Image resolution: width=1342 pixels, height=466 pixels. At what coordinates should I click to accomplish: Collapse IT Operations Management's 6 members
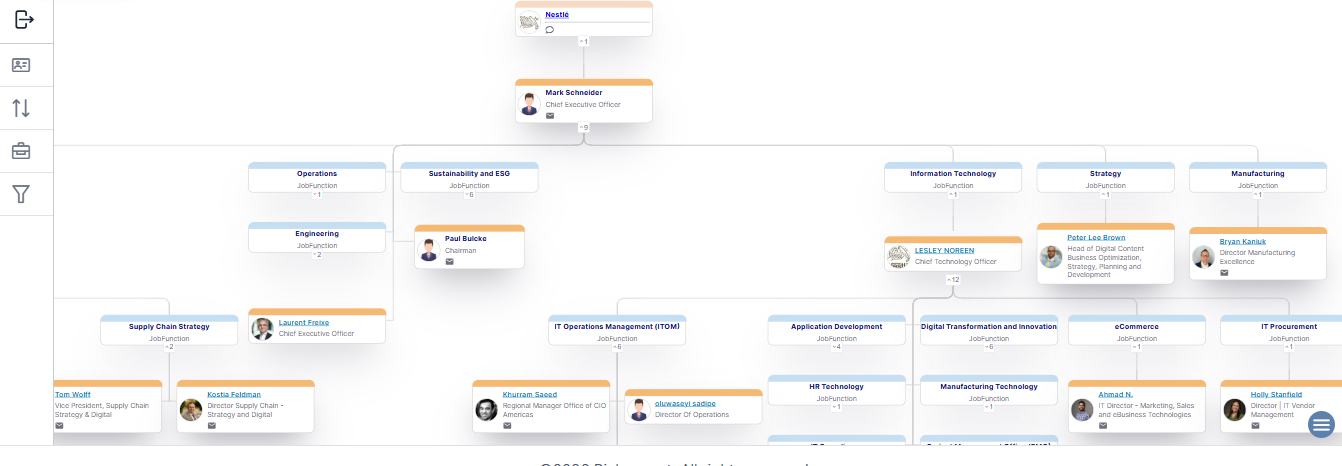[x=617, y=347]
